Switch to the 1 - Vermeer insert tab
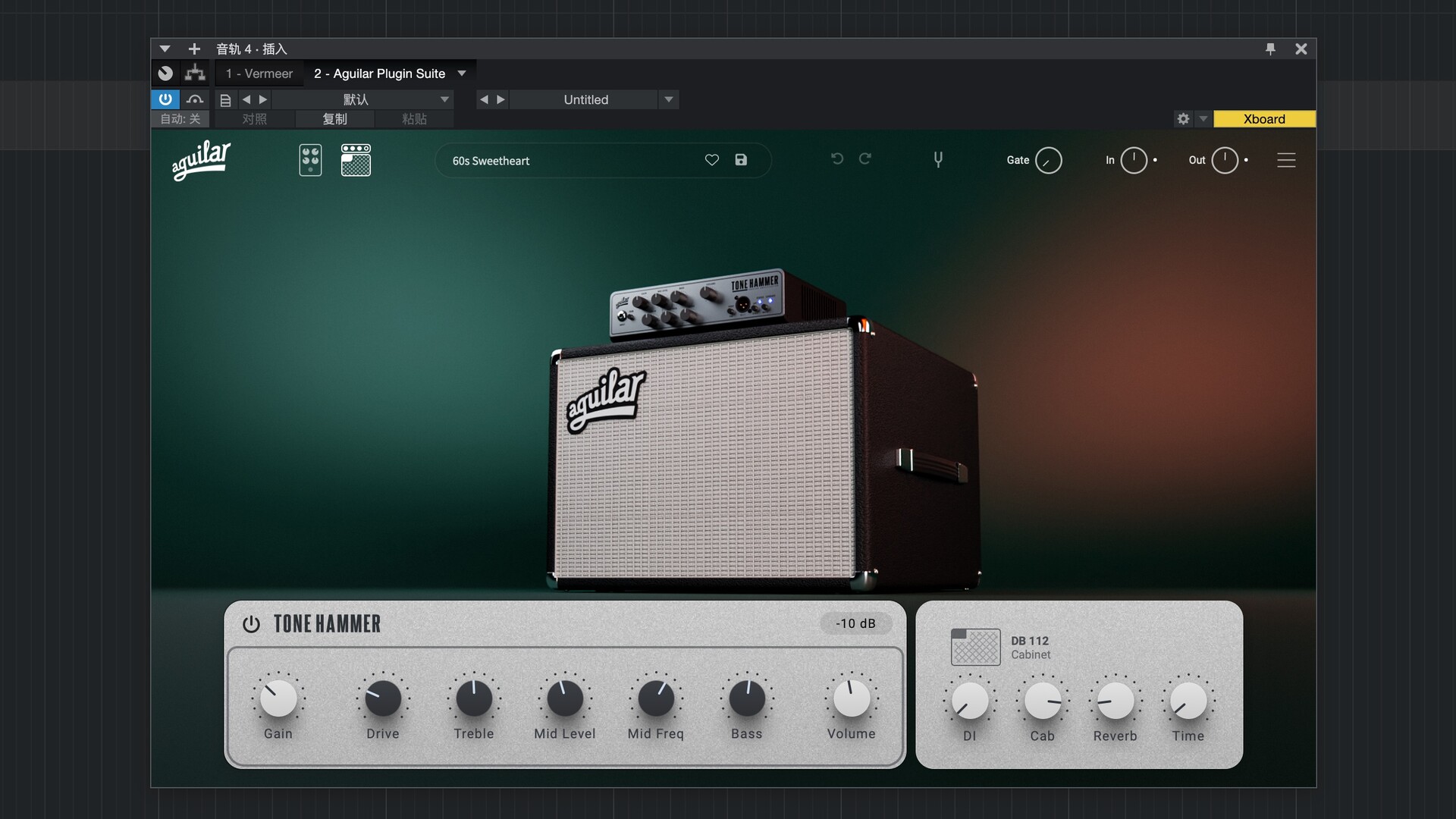Viewport: 1456px width, 819px height. tap(259, 74)
